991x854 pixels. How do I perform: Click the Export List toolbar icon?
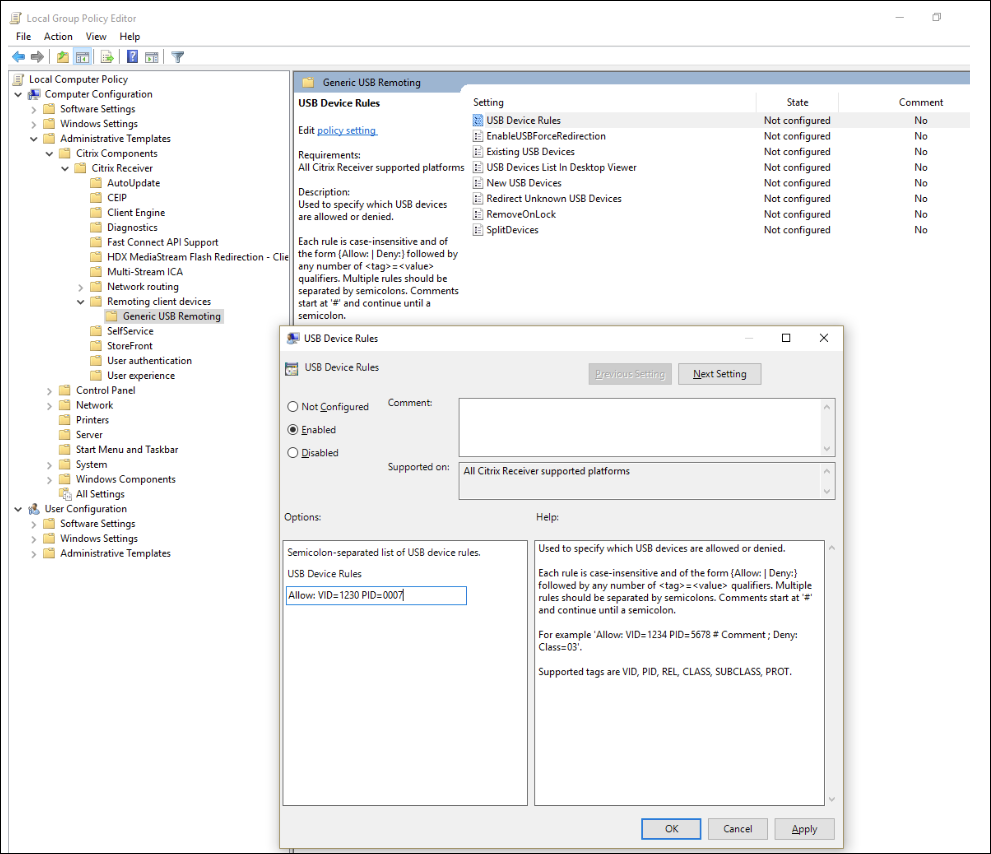coord(107,57)
